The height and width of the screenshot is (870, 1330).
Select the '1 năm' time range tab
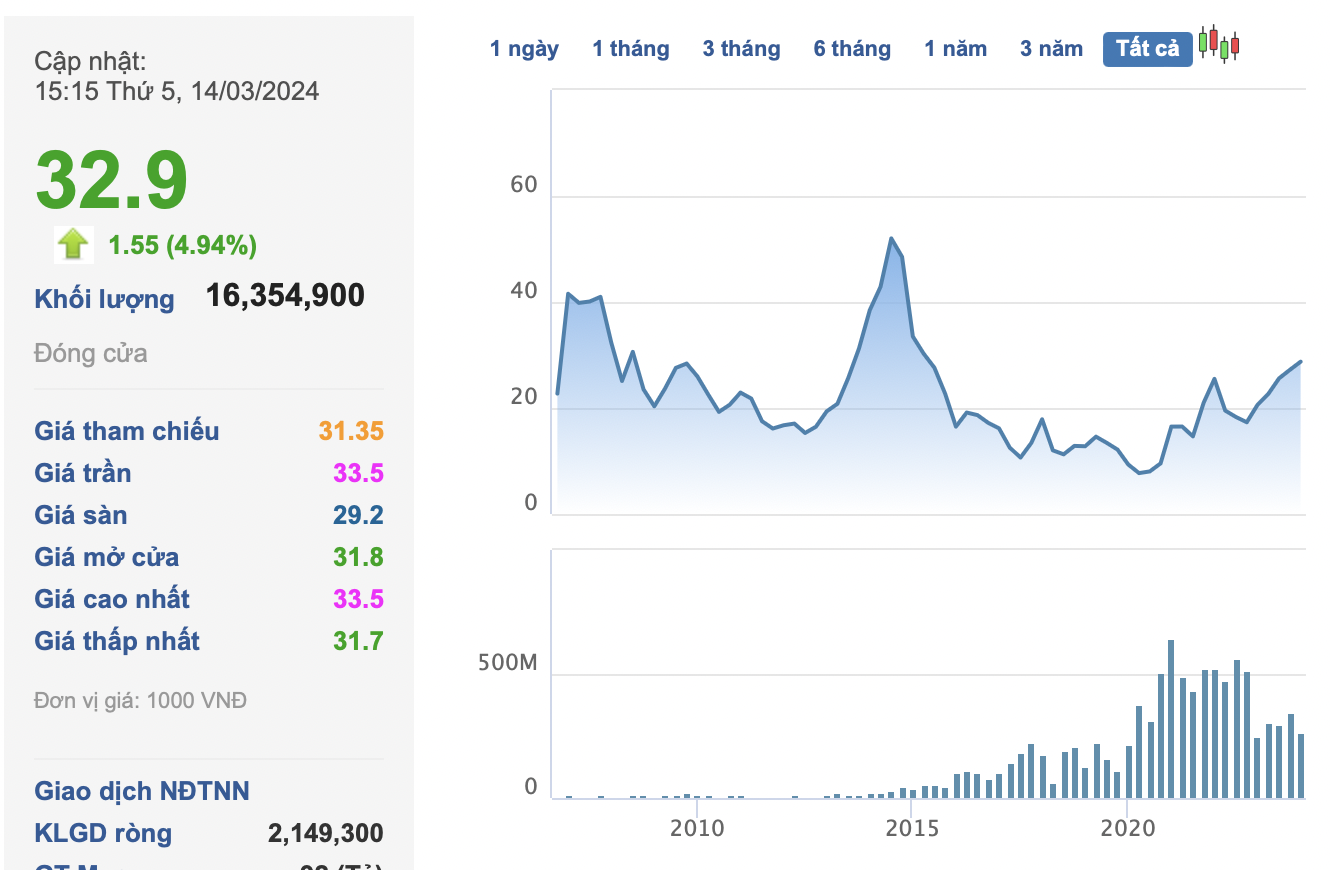[955, 48]
